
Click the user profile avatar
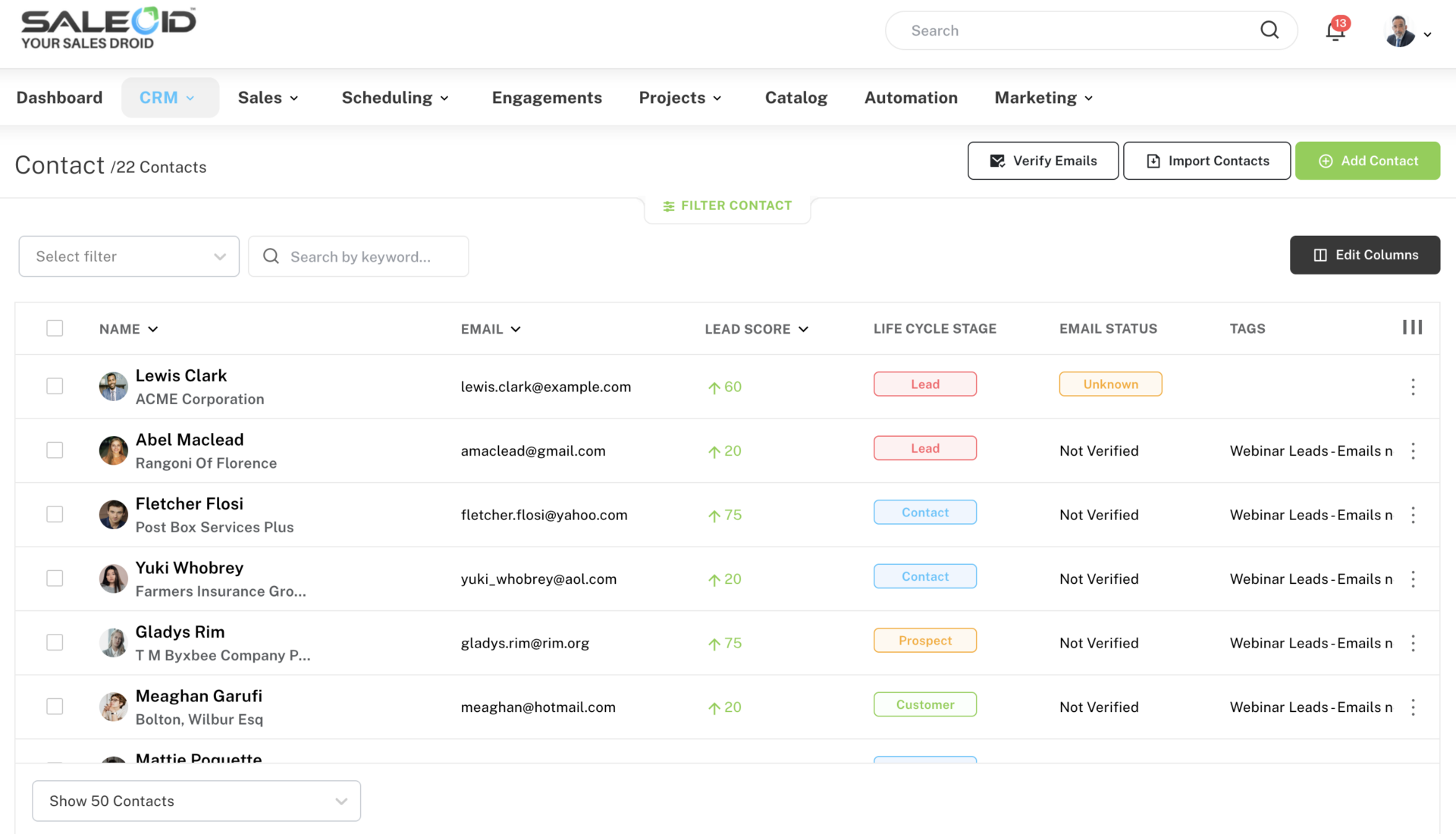point(1399,32)
